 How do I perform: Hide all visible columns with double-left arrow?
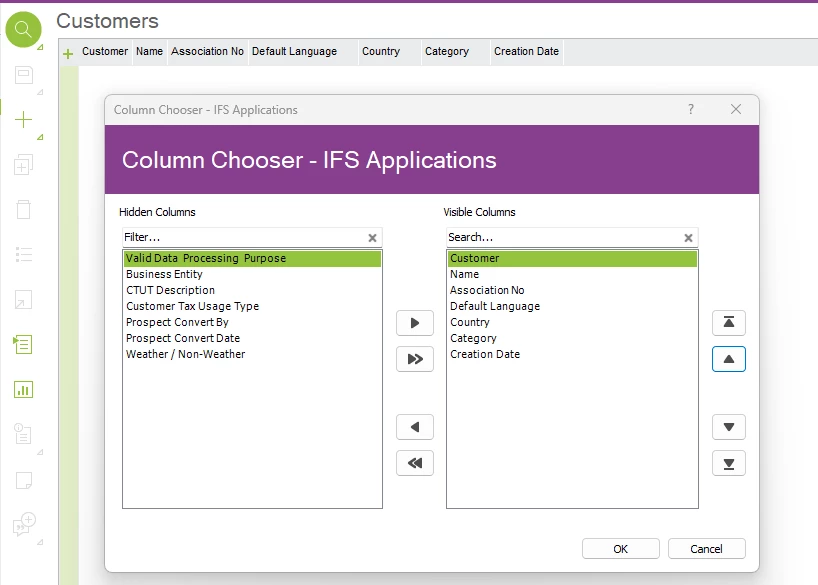point(415,463)
